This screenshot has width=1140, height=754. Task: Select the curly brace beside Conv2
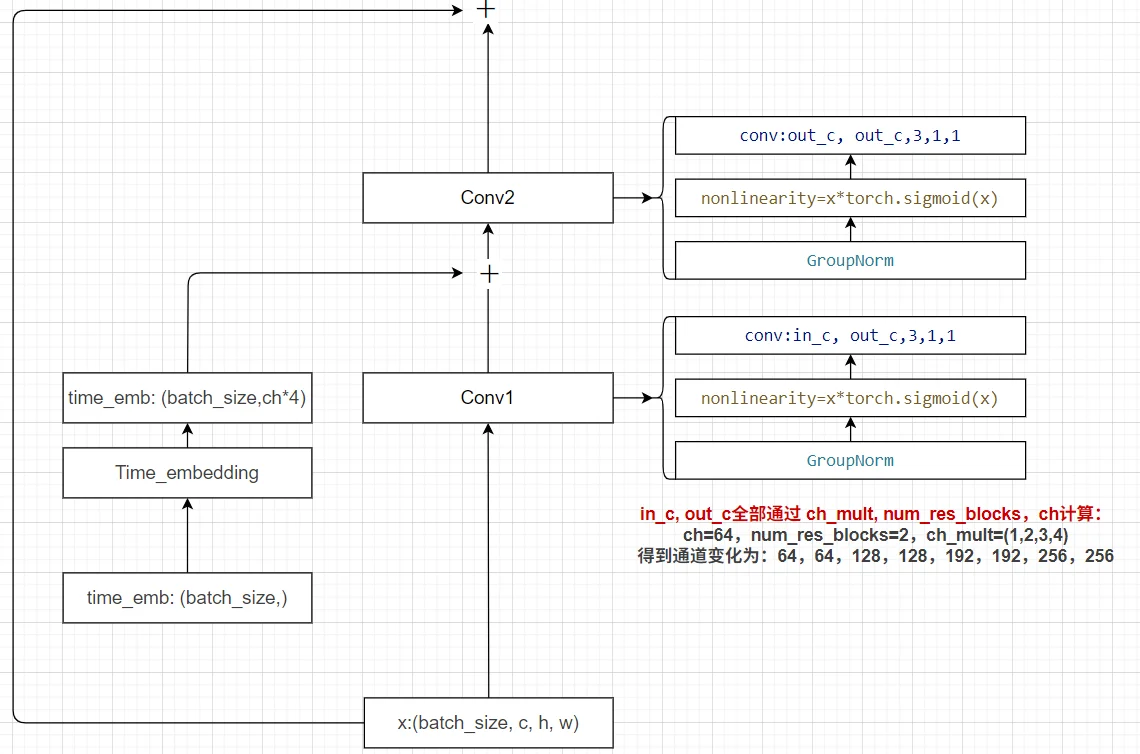click(x=664, y=197)
